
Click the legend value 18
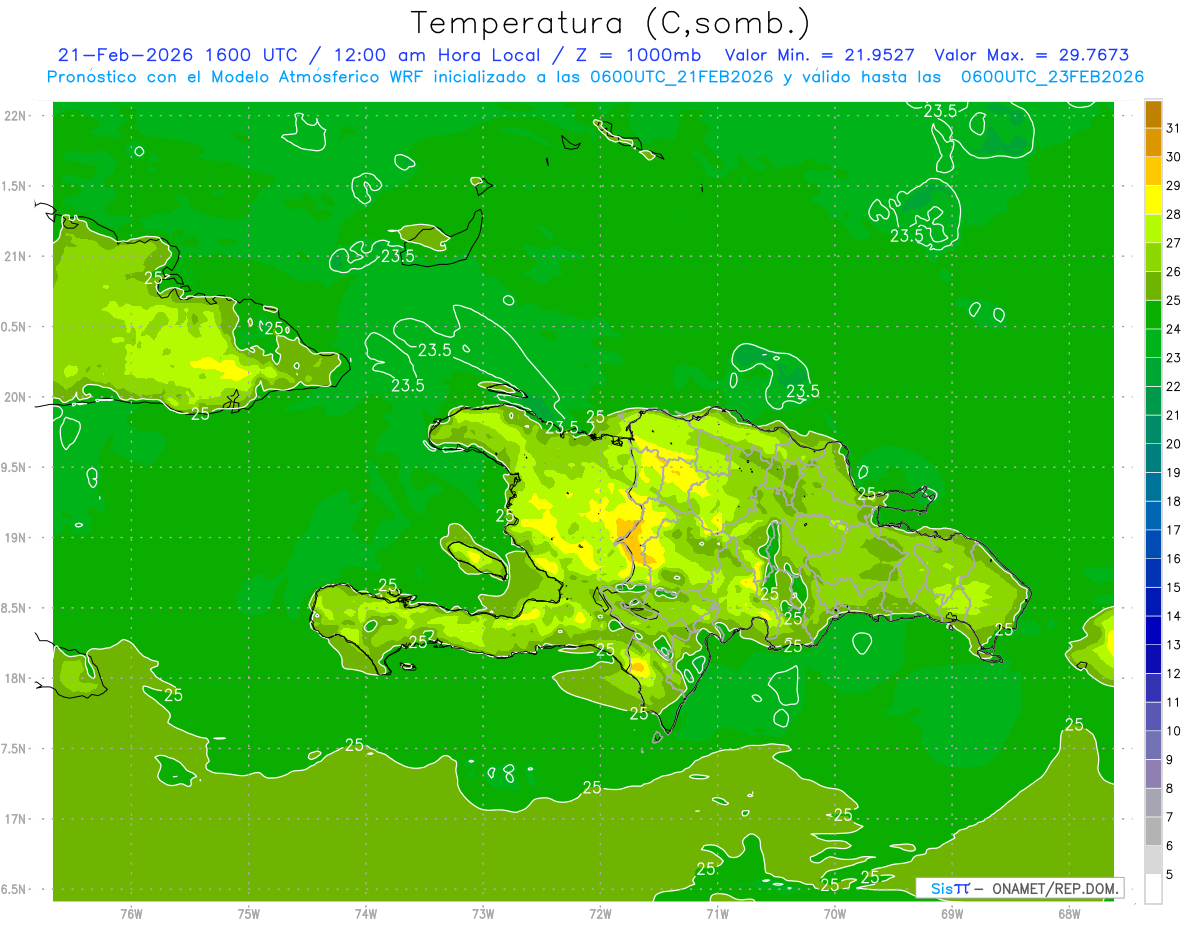[x=1173, y=501]
